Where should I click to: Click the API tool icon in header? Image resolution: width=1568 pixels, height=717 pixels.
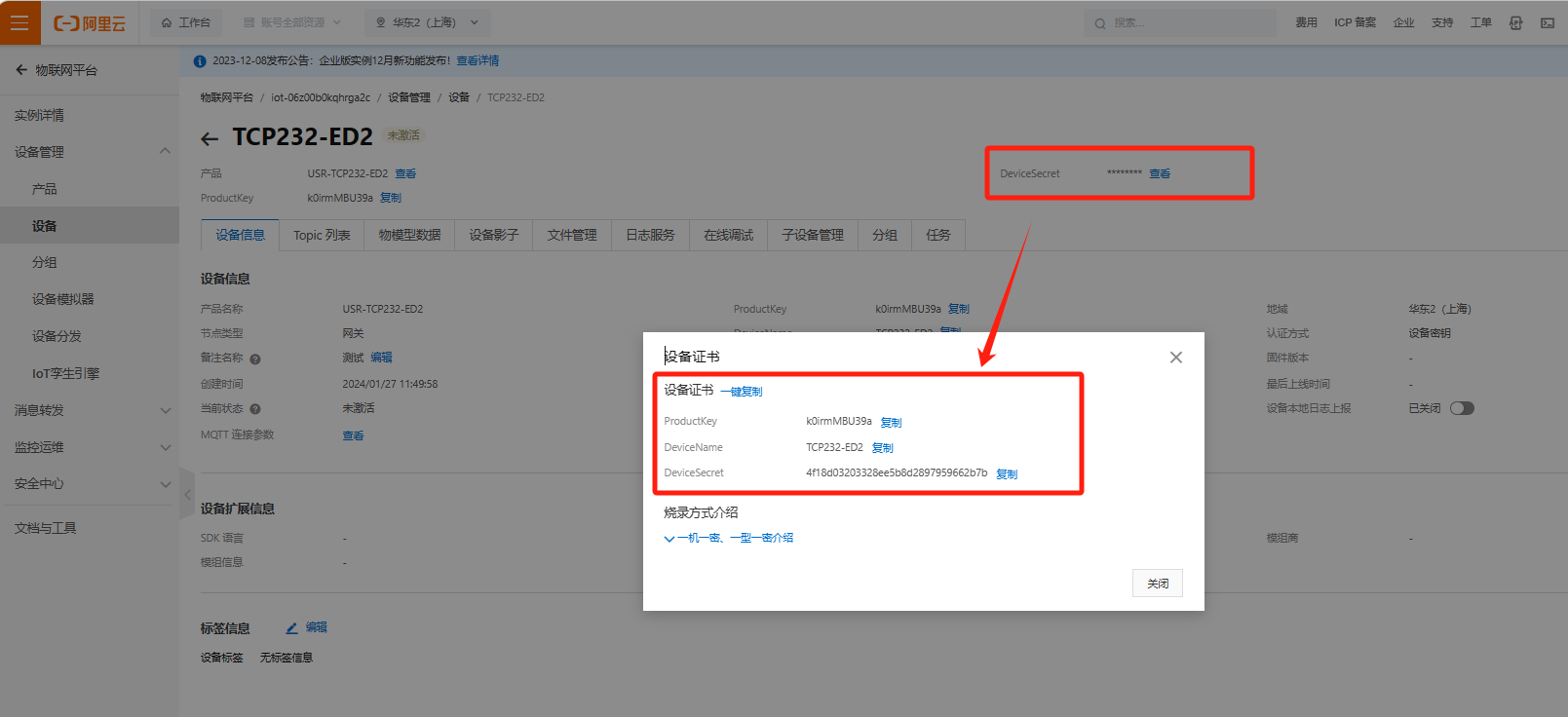click(x=1515, y=22)
